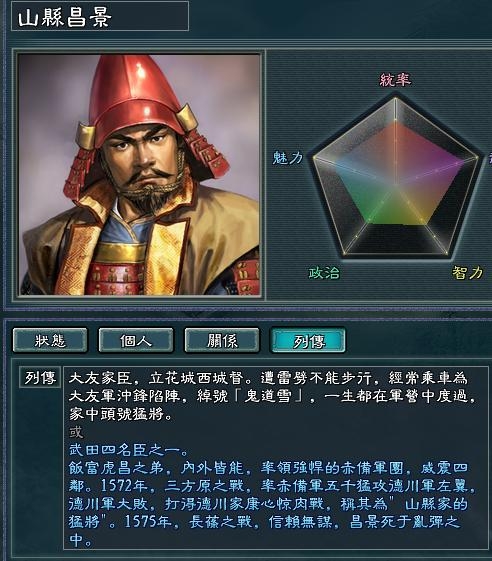Click the 智力 stat label
The height and width of the screenshot is (561, 492).
[467, 273]
